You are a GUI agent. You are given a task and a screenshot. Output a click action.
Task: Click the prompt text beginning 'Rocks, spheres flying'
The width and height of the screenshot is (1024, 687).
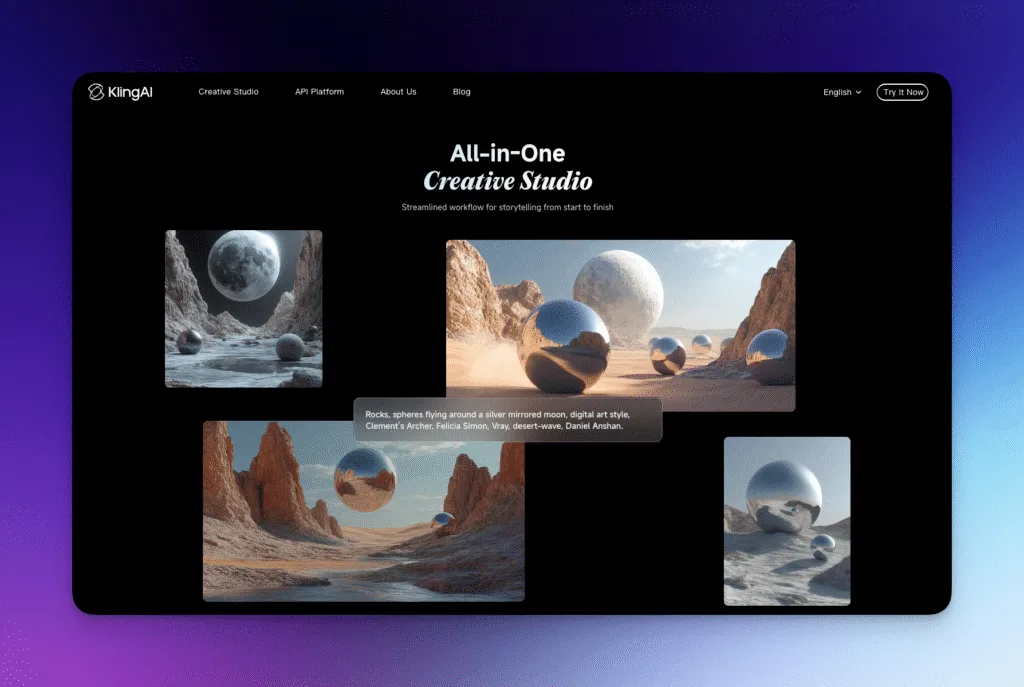click(497, 420)
